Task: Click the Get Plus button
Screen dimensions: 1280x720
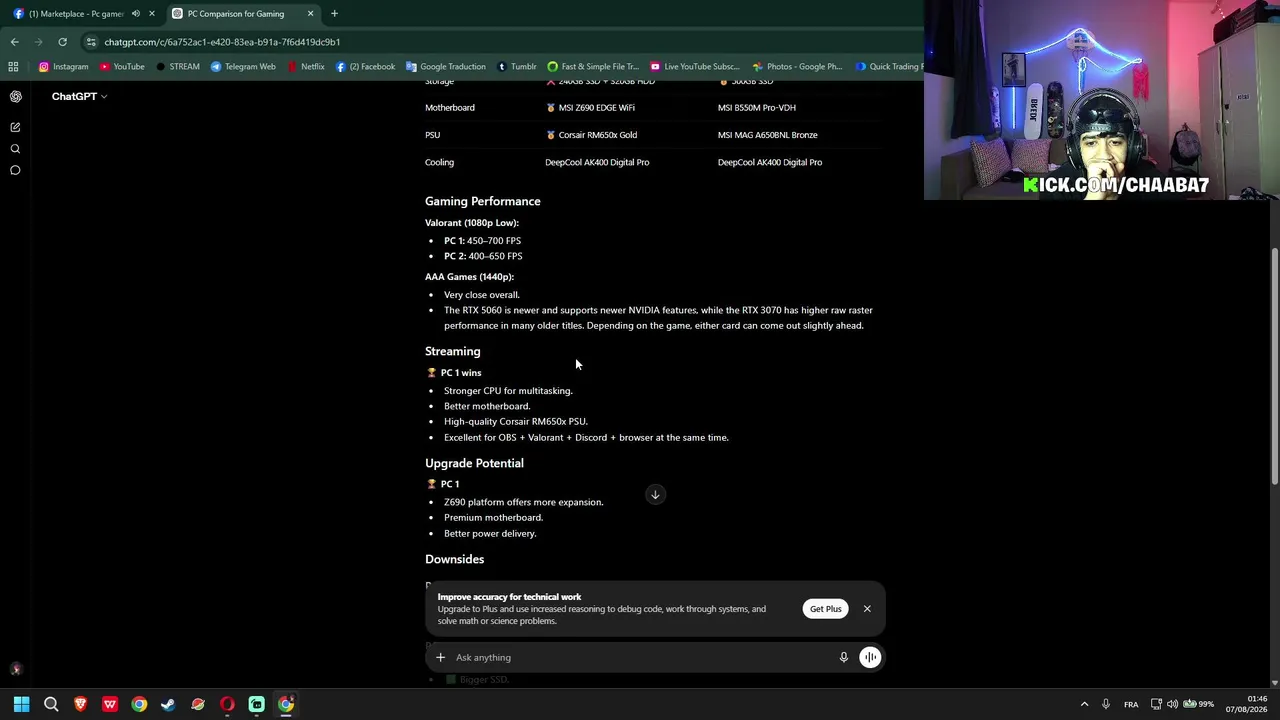Action: 826,609
